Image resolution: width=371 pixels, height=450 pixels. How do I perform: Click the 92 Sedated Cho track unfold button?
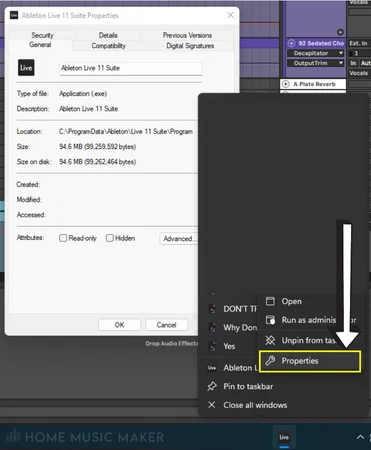[x=292, y=43]
